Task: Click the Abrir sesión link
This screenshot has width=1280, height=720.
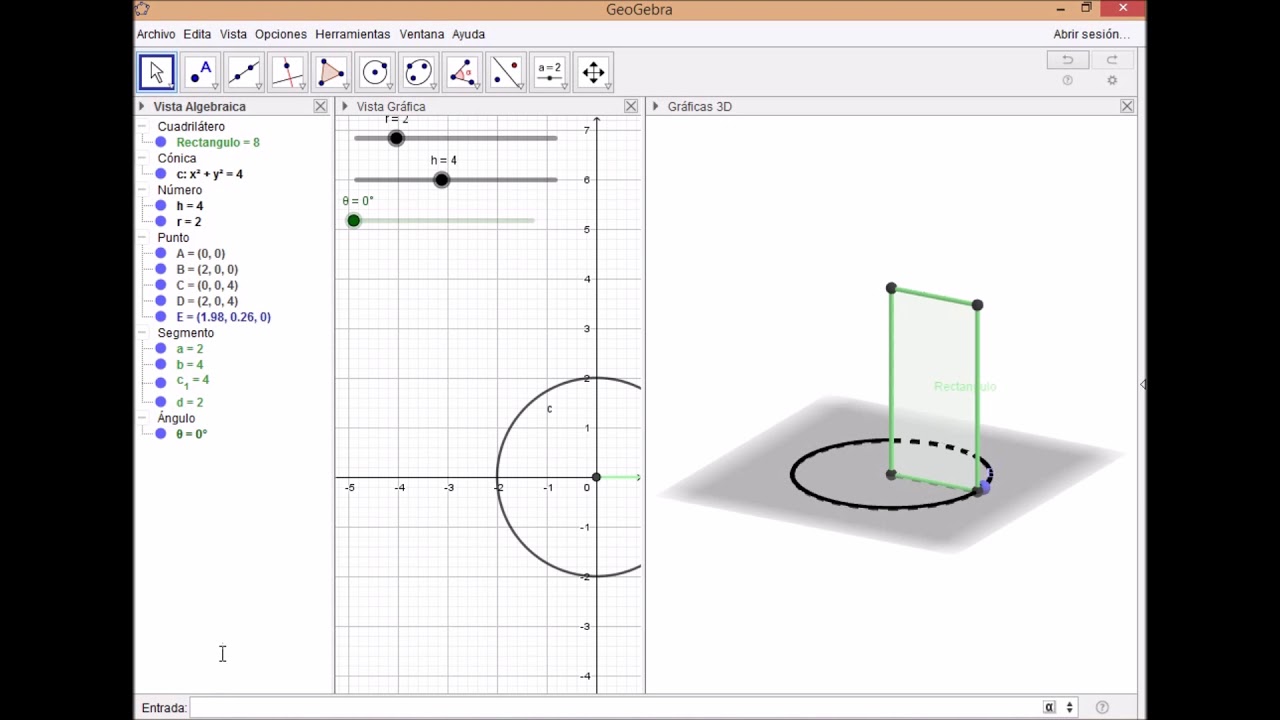Action: [x=1091, y=34]
